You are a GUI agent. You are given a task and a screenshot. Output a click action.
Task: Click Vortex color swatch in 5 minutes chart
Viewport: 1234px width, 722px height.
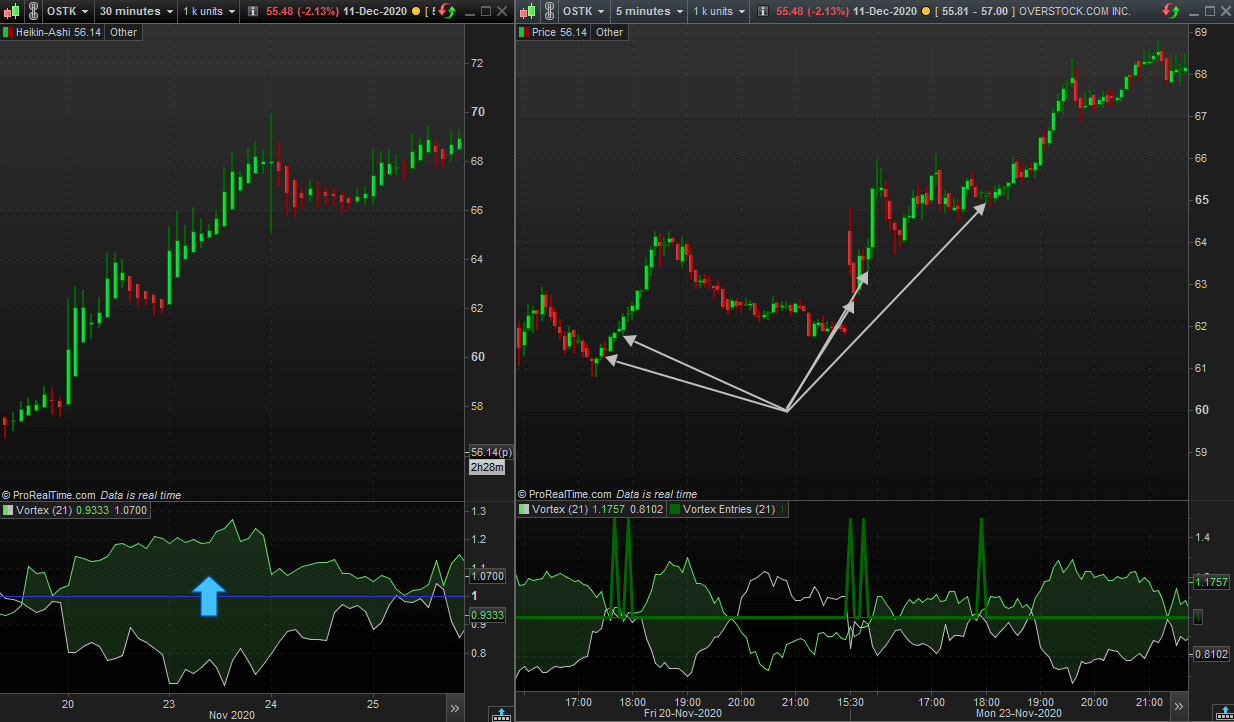click(x=524, y=510)
